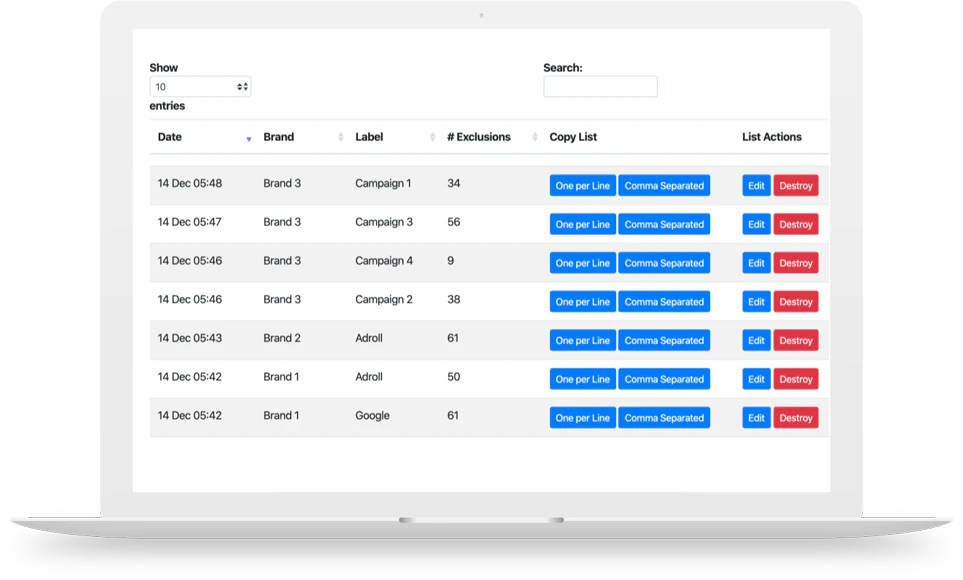Copy Campaign 3 list one per line

[x=582, y=224]
